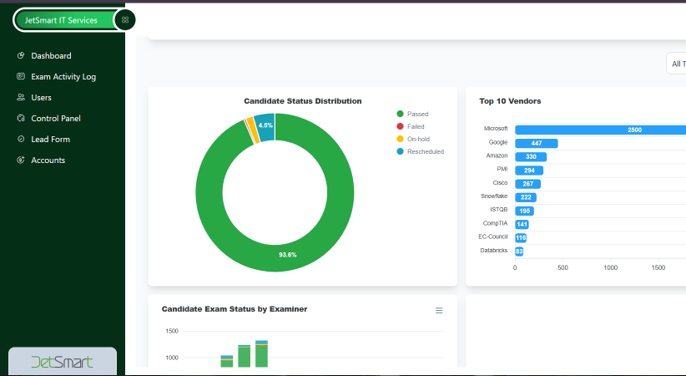Open the Examiner chart hamburger menu
The width and height of the screenshot is (686, 376).
pos(439,310)
